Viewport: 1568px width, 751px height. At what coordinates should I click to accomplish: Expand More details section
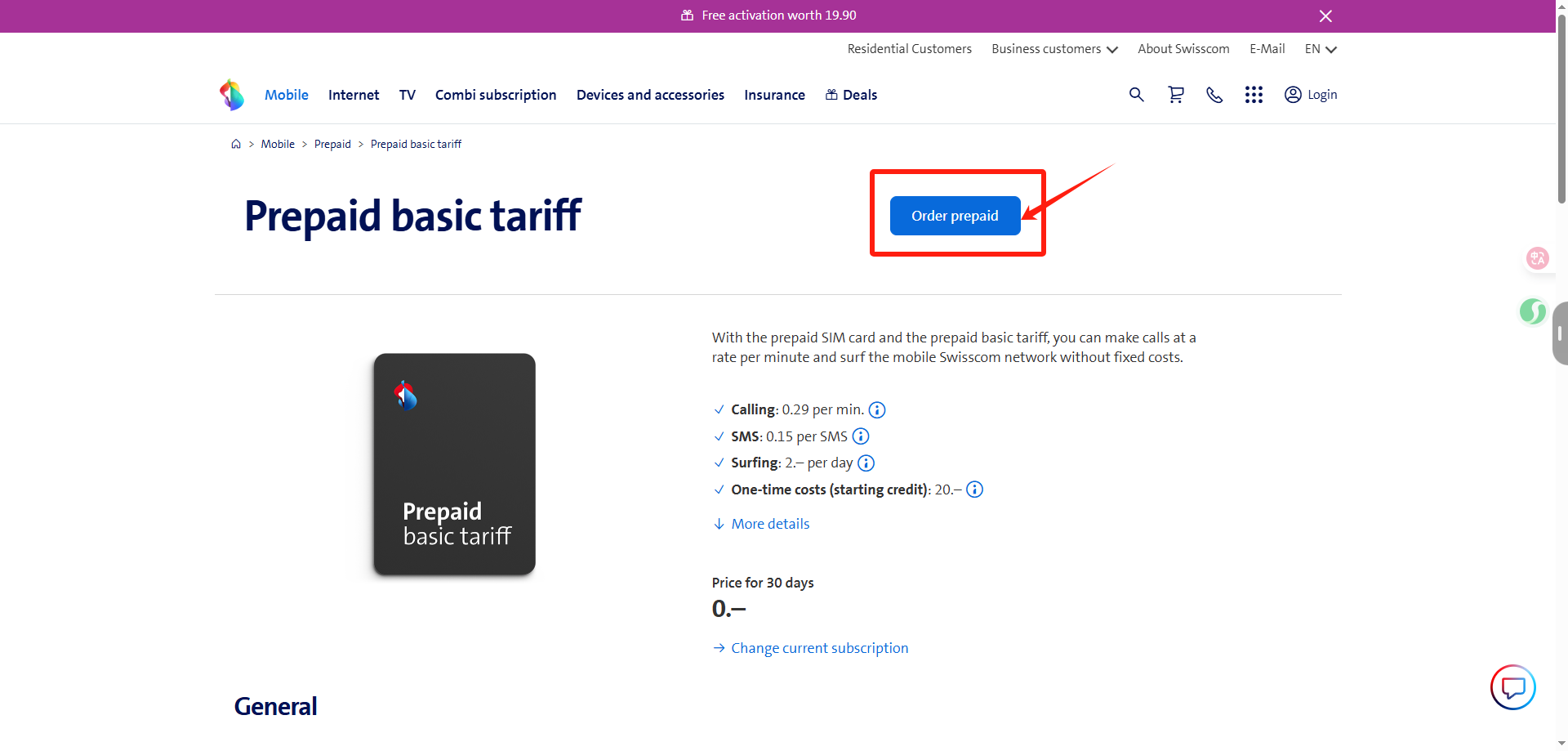click(761, 524)
